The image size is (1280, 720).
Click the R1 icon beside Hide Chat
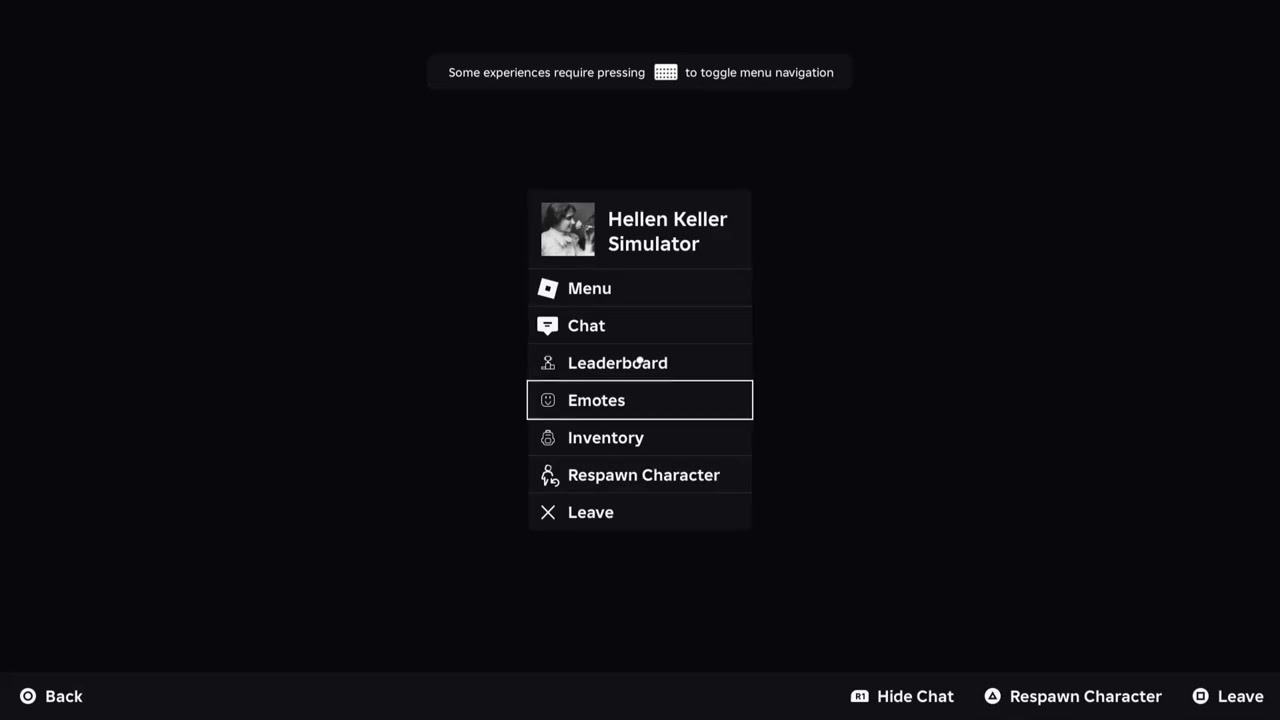pyautogui.click(x=859, y=696)
